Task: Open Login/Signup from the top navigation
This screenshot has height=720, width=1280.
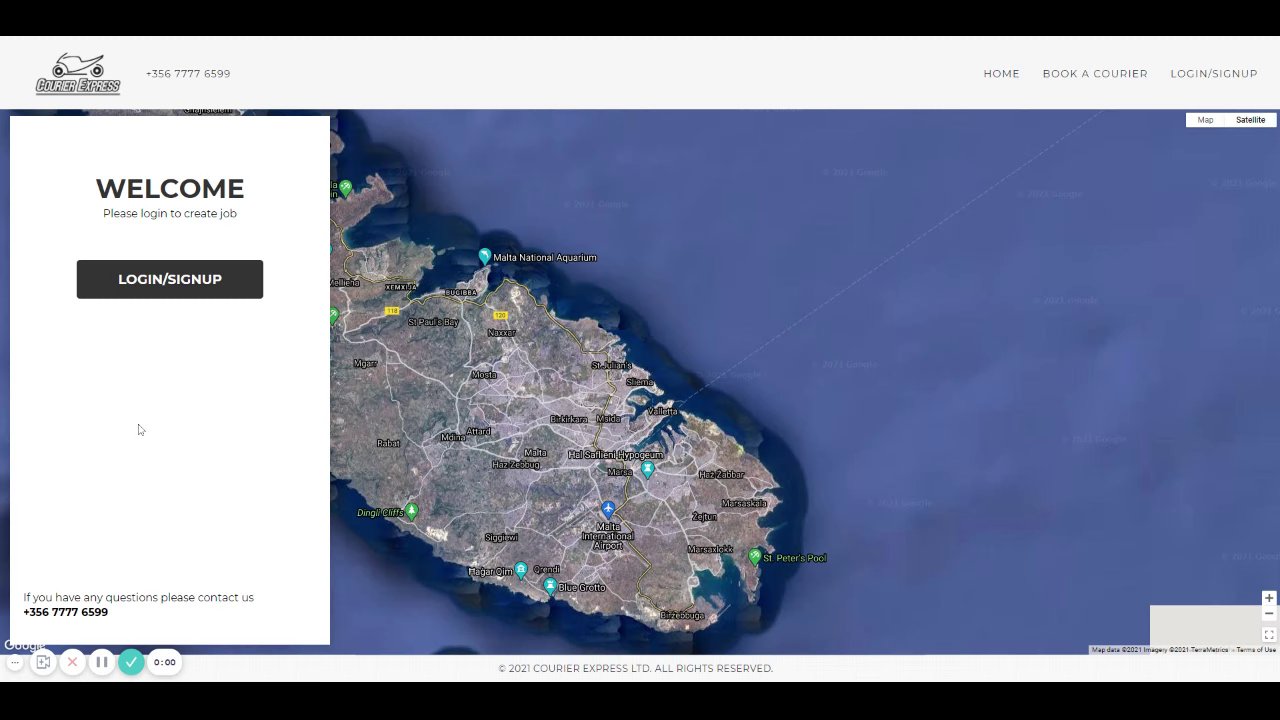Action: (1214, 74)
